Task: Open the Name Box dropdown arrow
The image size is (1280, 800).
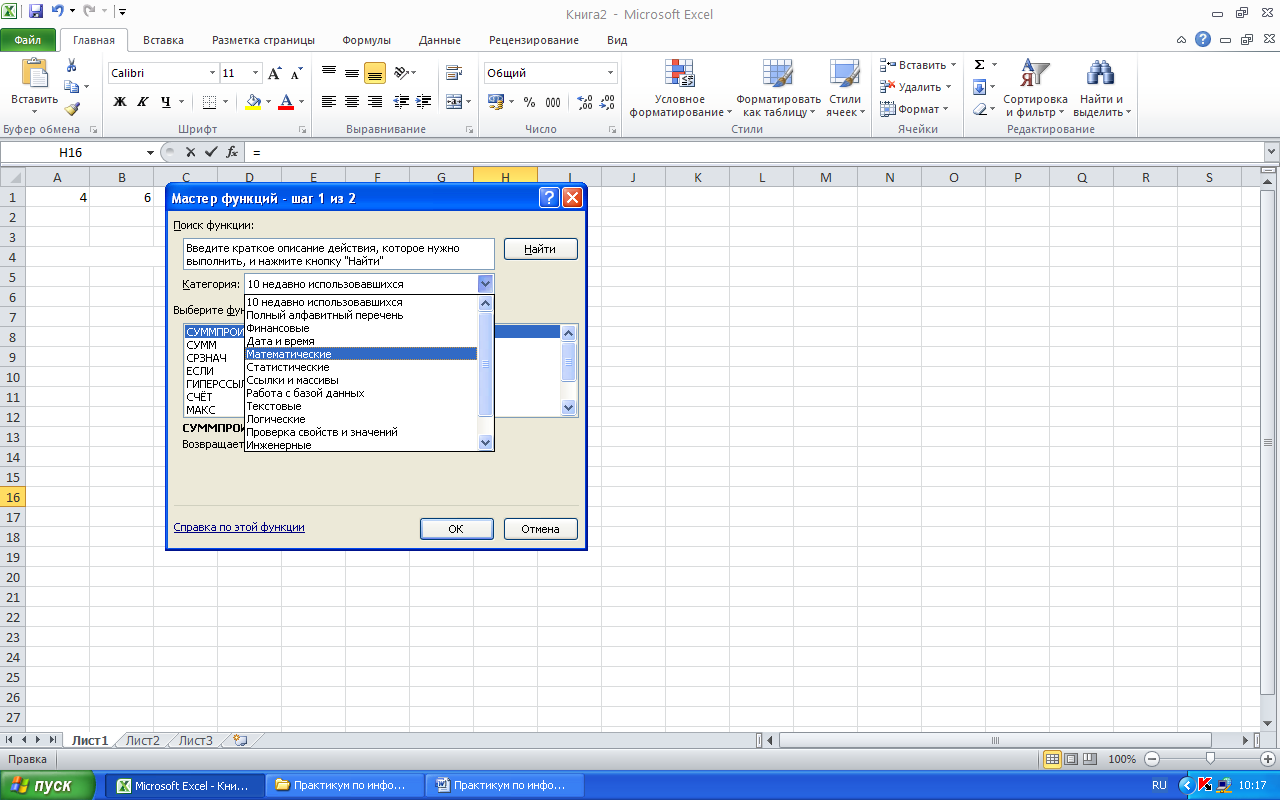Action: 150,152
